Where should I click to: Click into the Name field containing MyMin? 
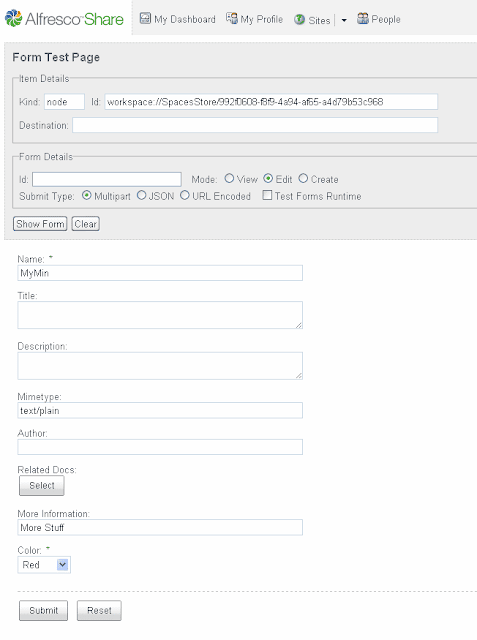(160, 273)
